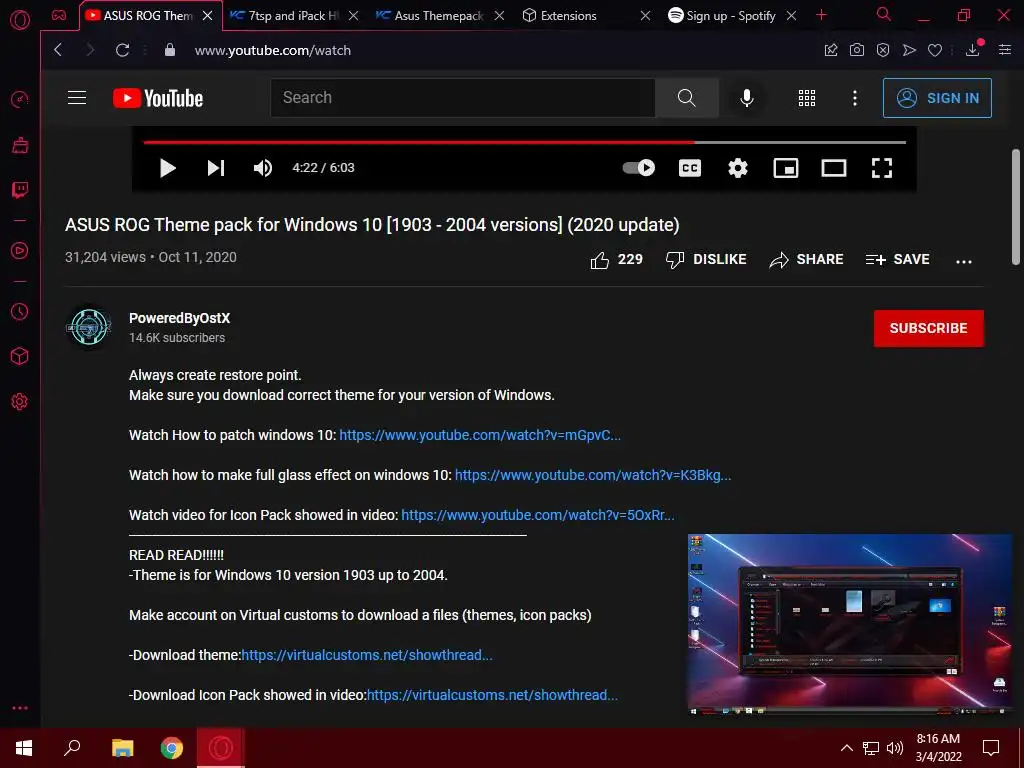Screen dimensions: 1024x768
Task: Open Settings gear in Opera sidebar
Action: (20, 402)
